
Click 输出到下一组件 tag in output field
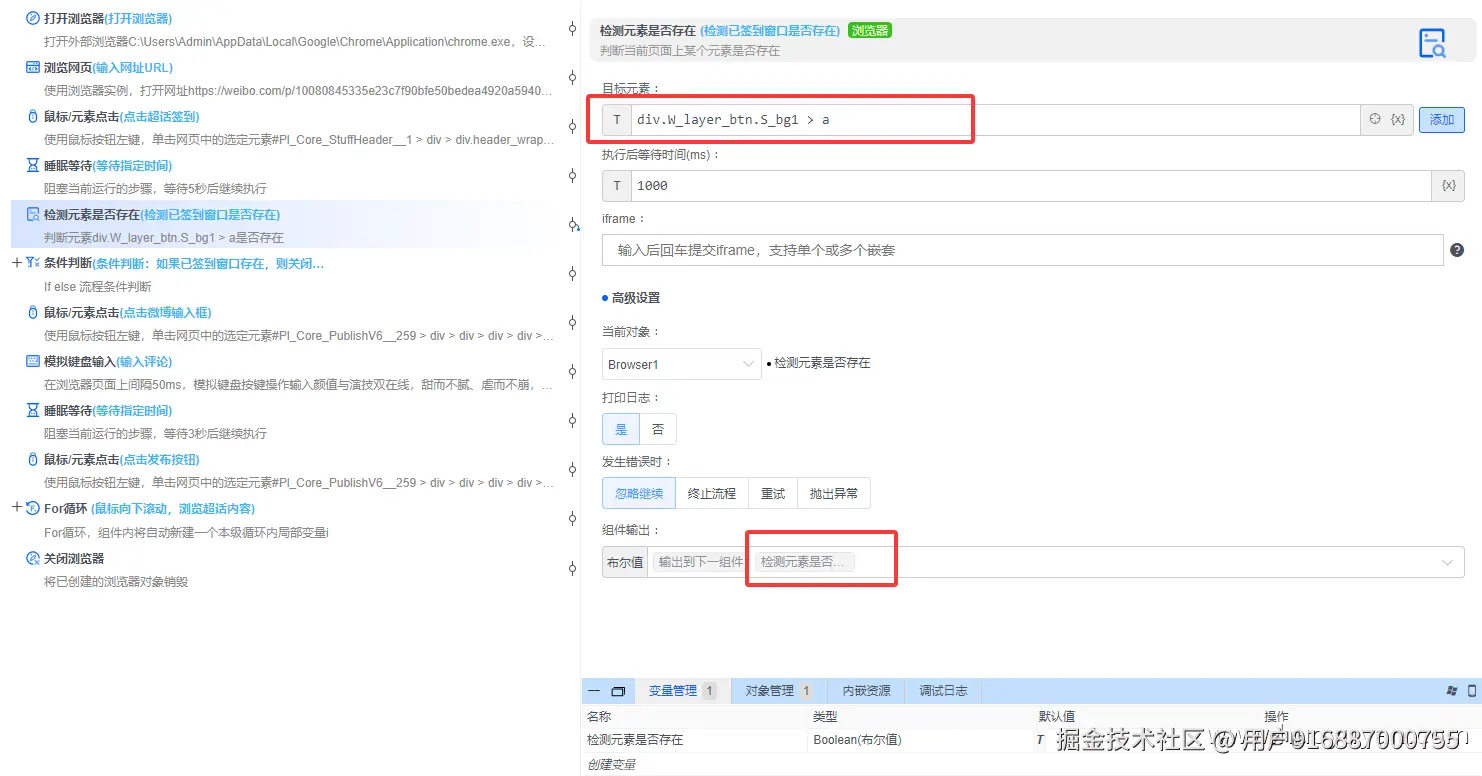(701, 562)
